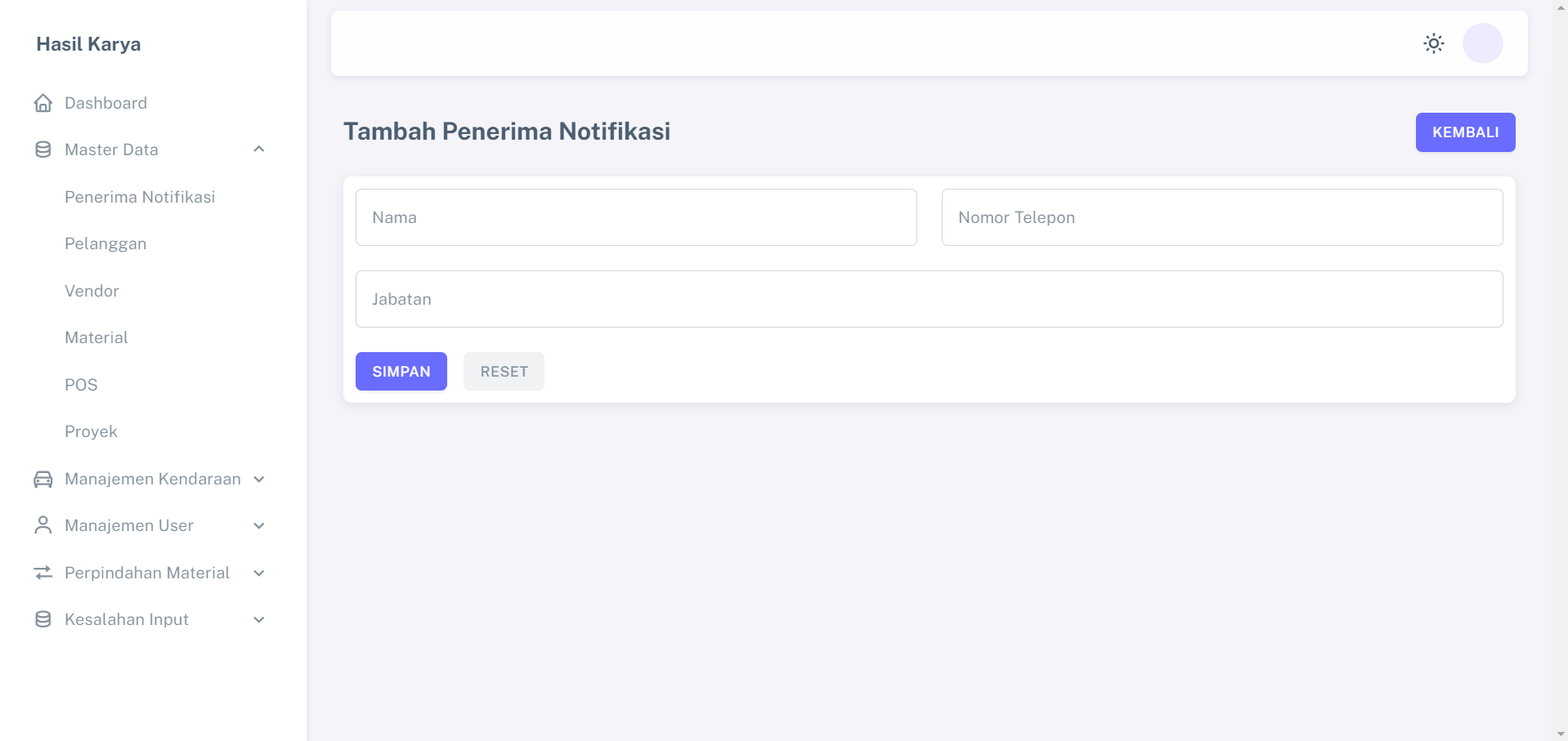Click the RESET button
This screenshot has height=741, width=1568.
[504, 371]
